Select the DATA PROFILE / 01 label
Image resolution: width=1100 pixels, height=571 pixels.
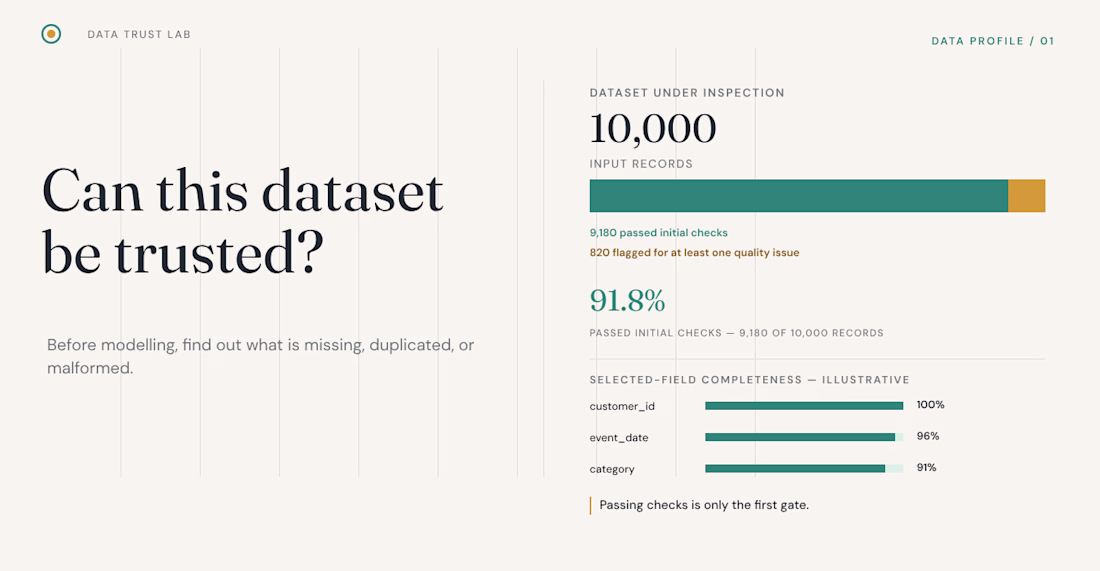click(993, 41)
